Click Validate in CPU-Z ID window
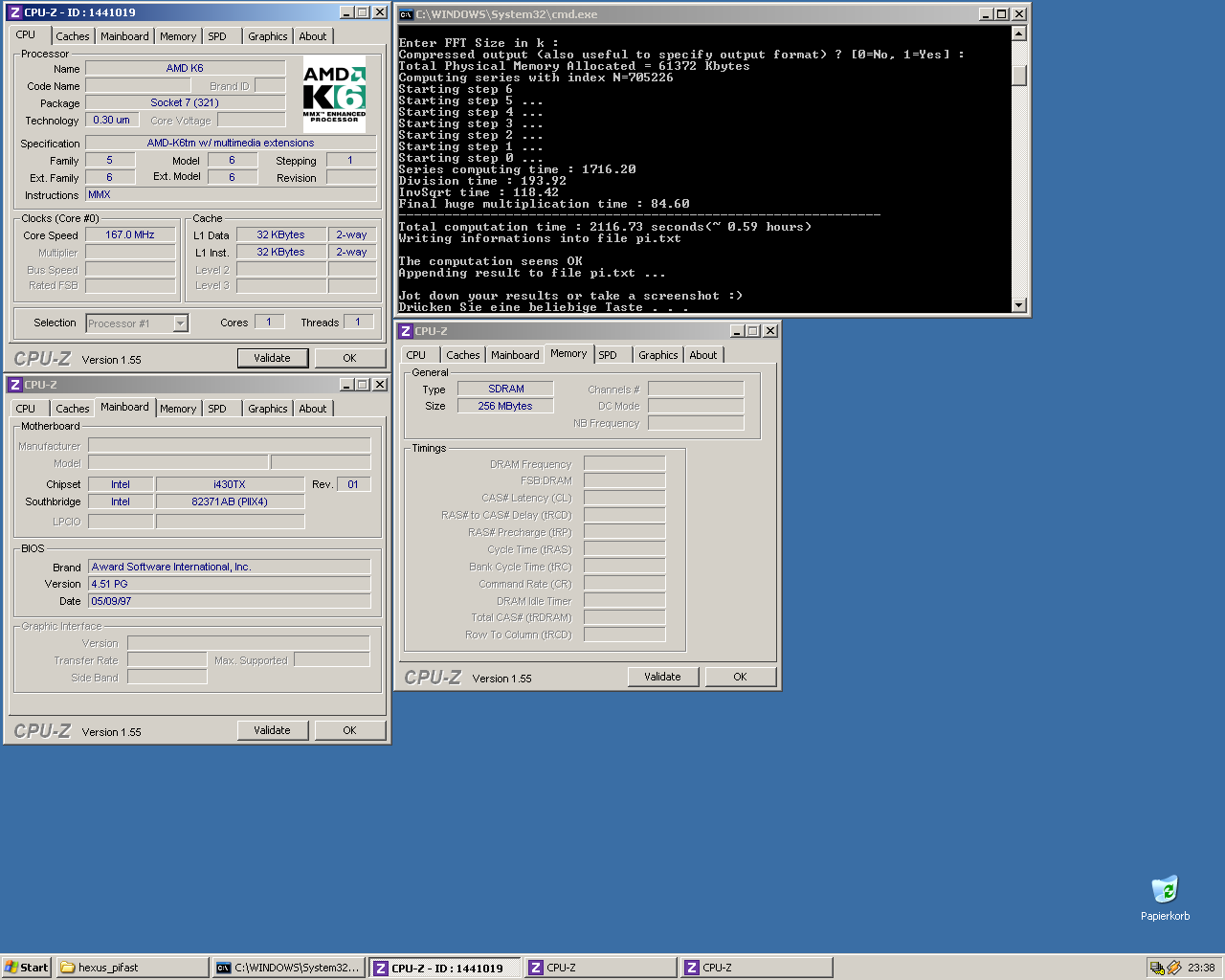 [x=272, y=358]
